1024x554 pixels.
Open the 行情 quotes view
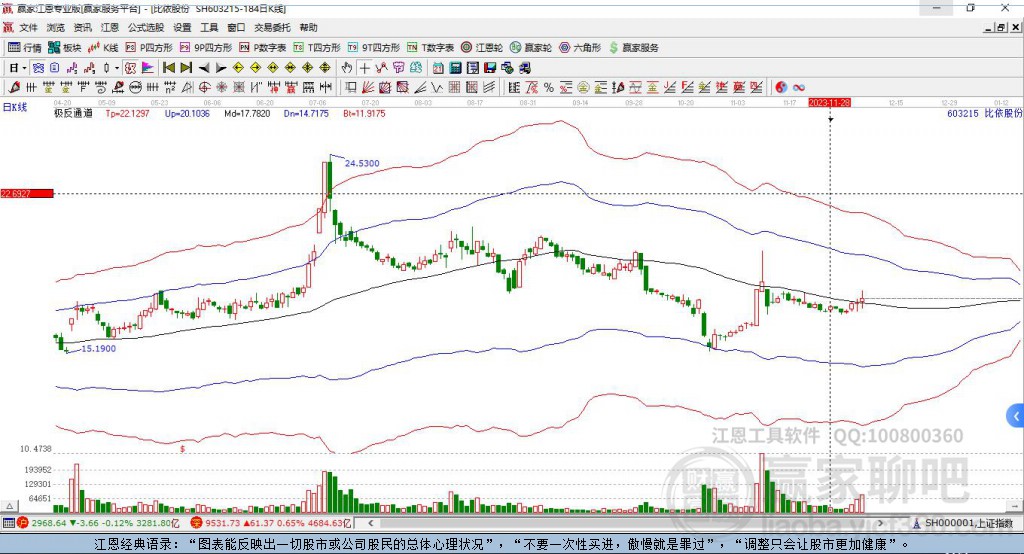25,48
